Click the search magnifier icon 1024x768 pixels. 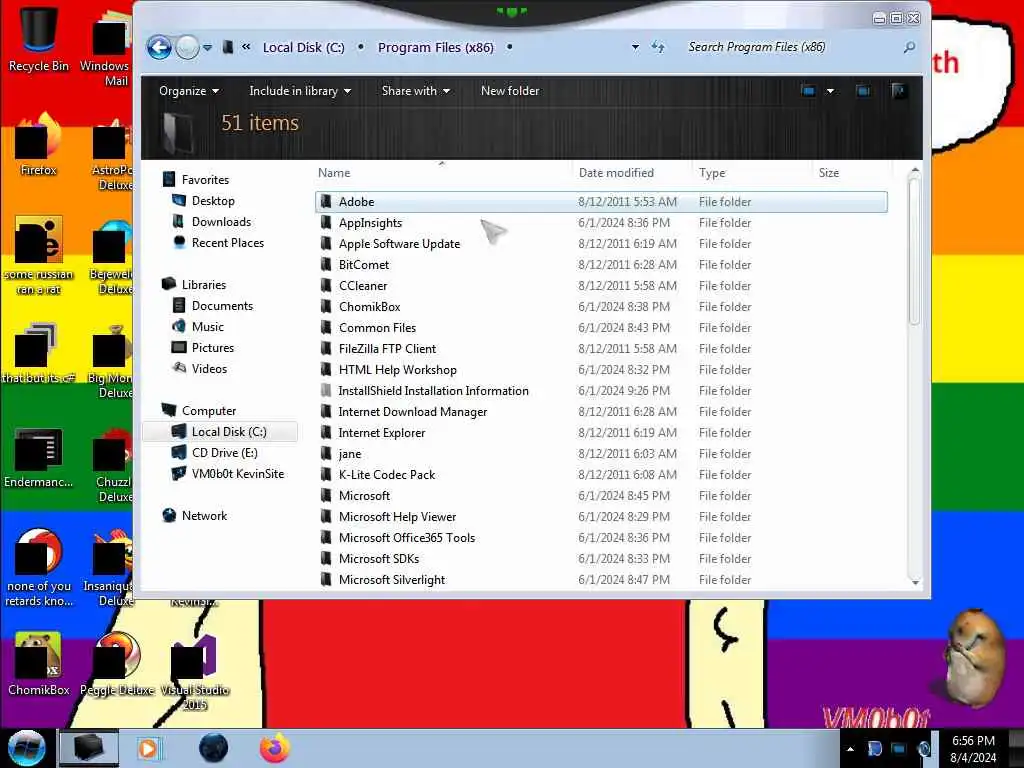tap(909, 47)
